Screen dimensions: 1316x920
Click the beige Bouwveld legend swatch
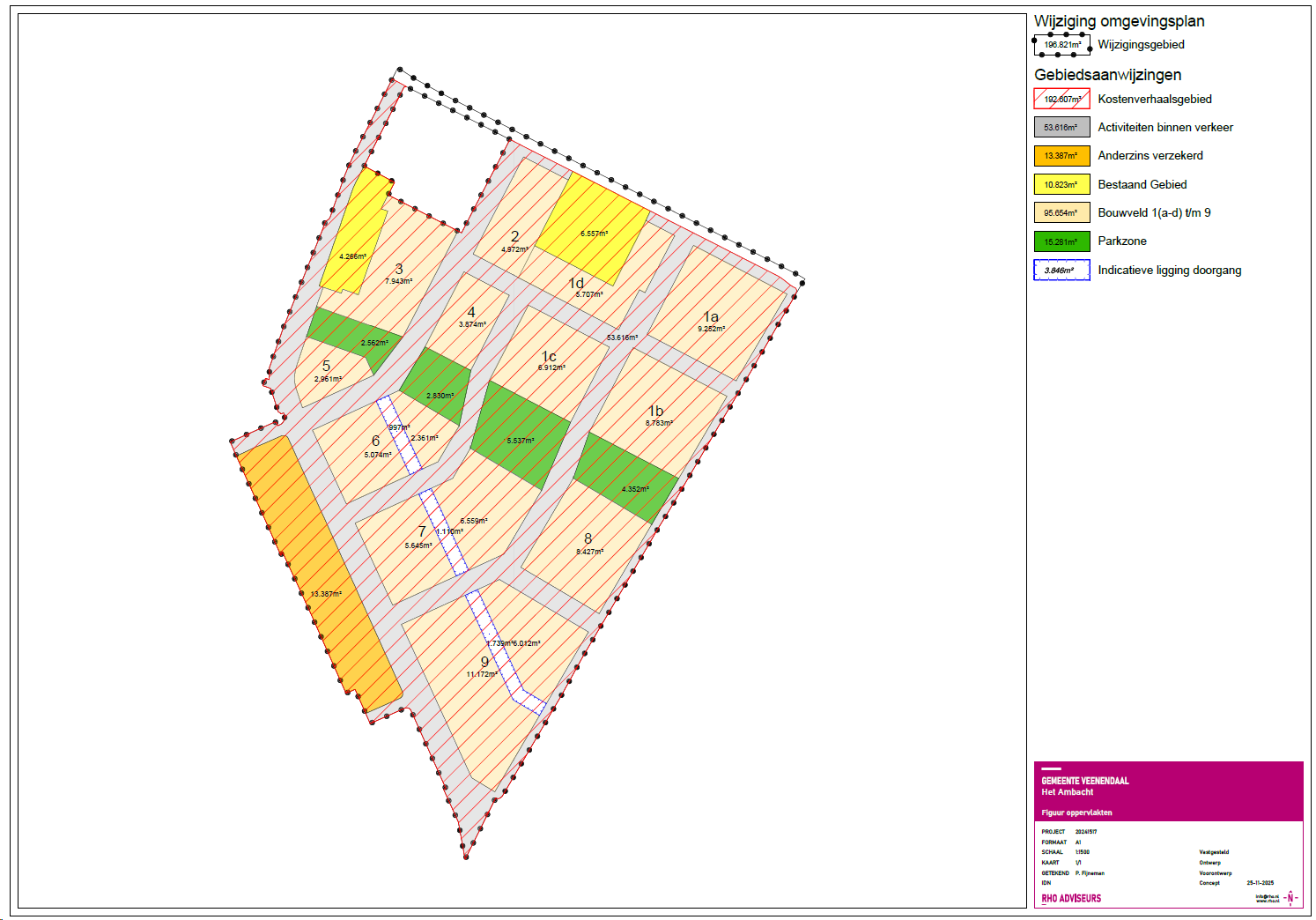click(x=1061, y=212)
